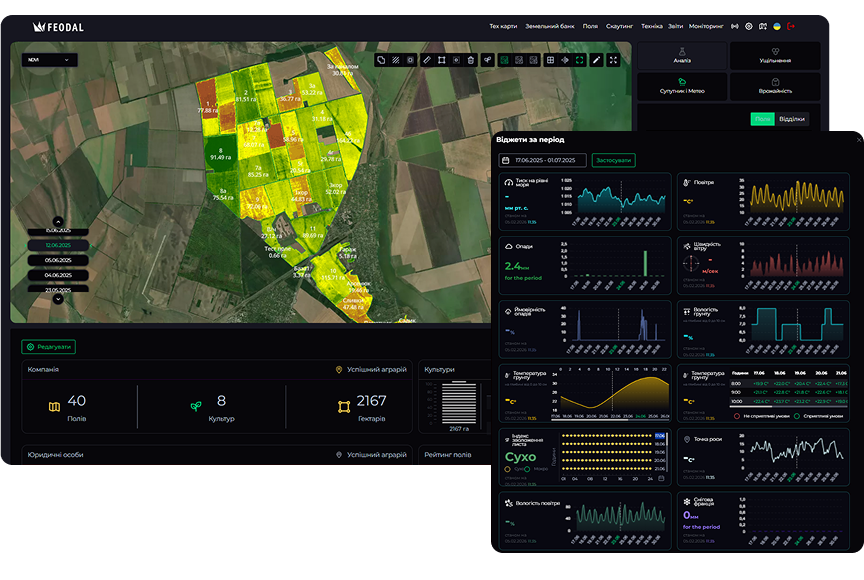Click the Редагувати button
The height and width of the screenshot is (580, 864).
click(x=48, y=347)
